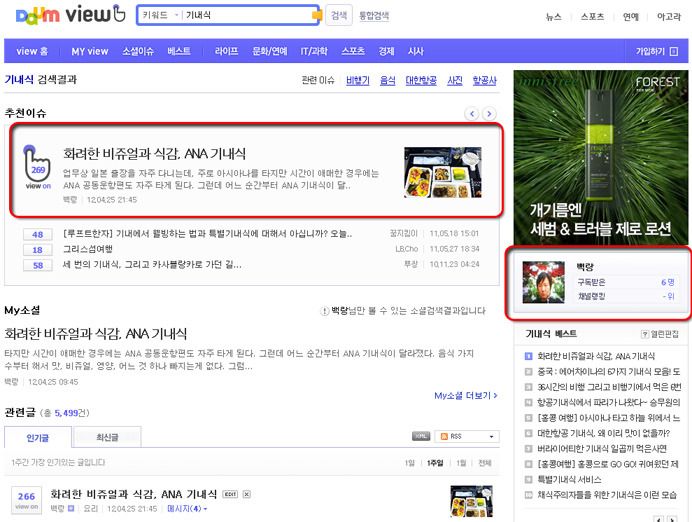Select related issue 비행기
This screenshot has width=692, height=522.
[357, 80]
